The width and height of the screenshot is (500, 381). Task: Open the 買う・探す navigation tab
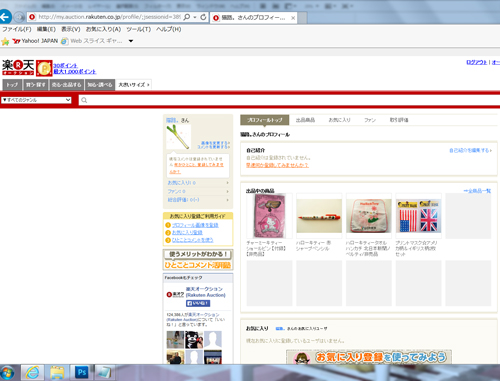(x=36, y=85)
